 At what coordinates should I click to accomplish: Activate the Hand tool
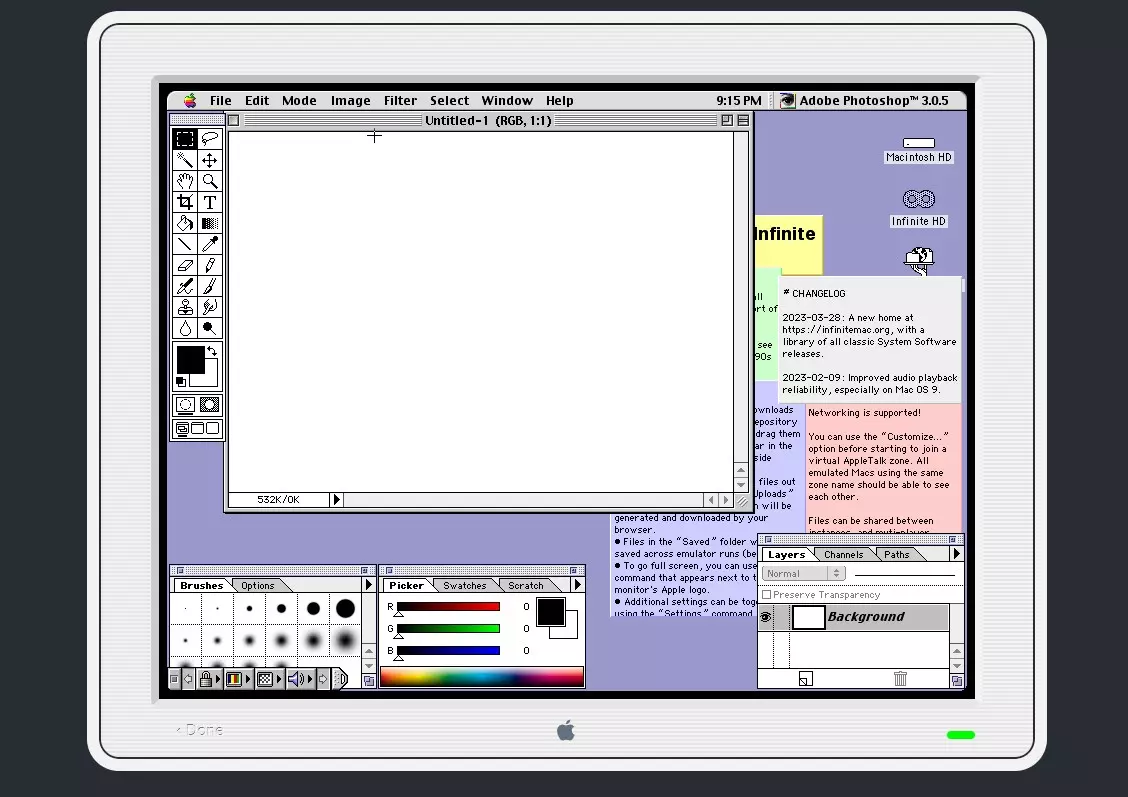pyautogui.click(x=185, y=181)
